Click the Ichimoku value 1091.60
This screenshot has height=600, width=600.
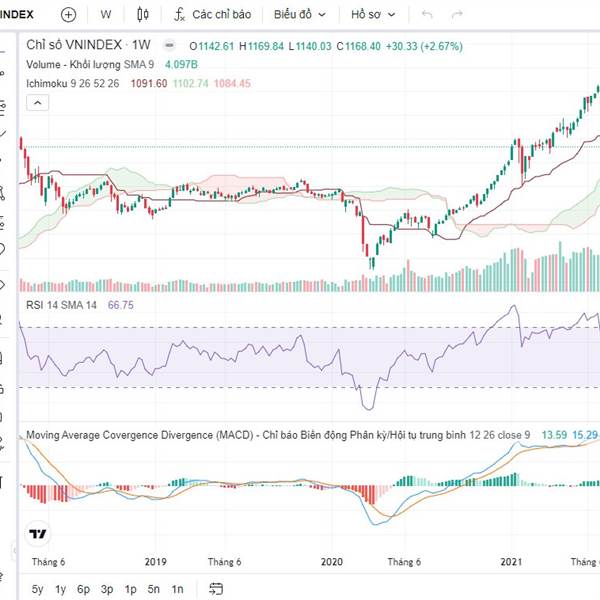pyautogui.click(x=149, y=83)
